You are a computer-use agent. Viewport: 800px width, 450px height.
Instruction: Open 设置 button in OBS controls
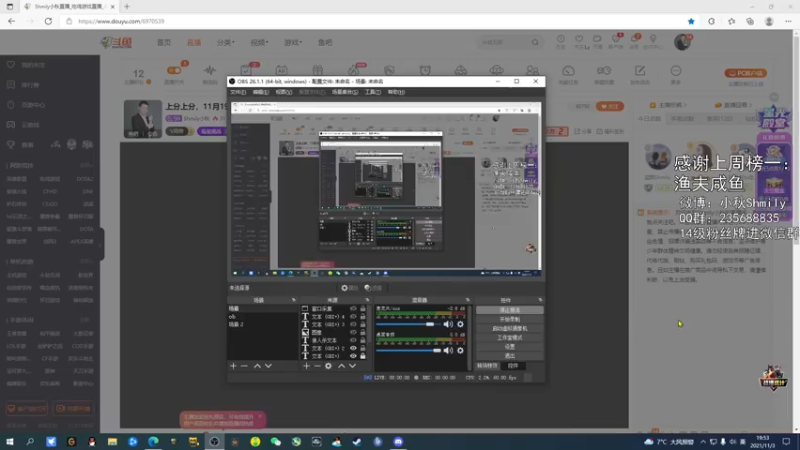510,347
